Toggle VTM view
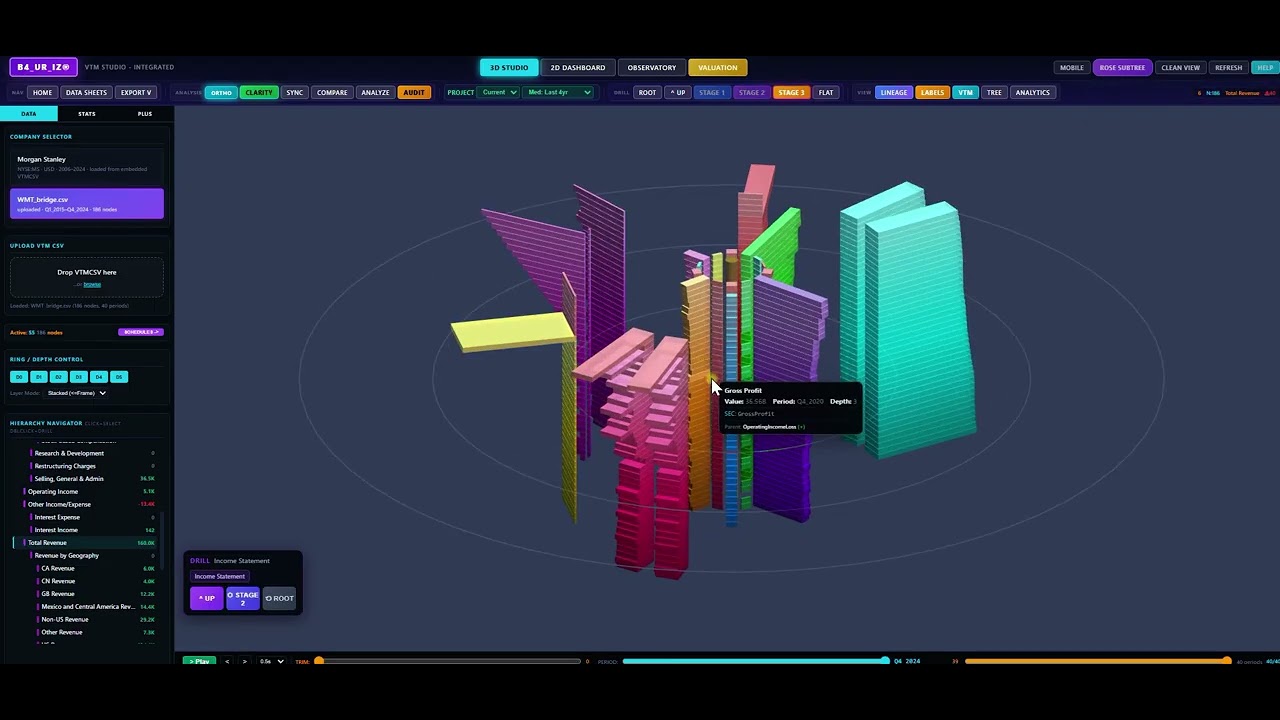Screen dimensions: 1280x720 pos(965,92)
